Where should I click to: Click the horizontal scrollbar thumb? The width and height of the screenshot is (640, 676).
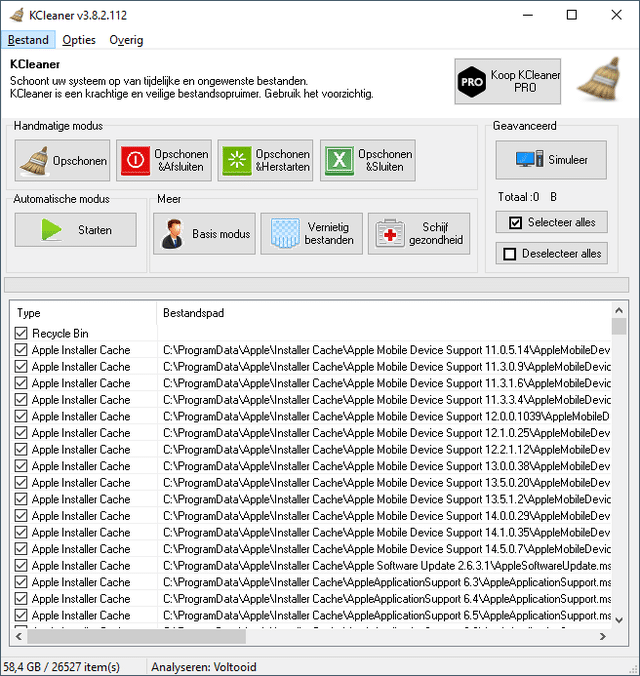click(136, 636)
